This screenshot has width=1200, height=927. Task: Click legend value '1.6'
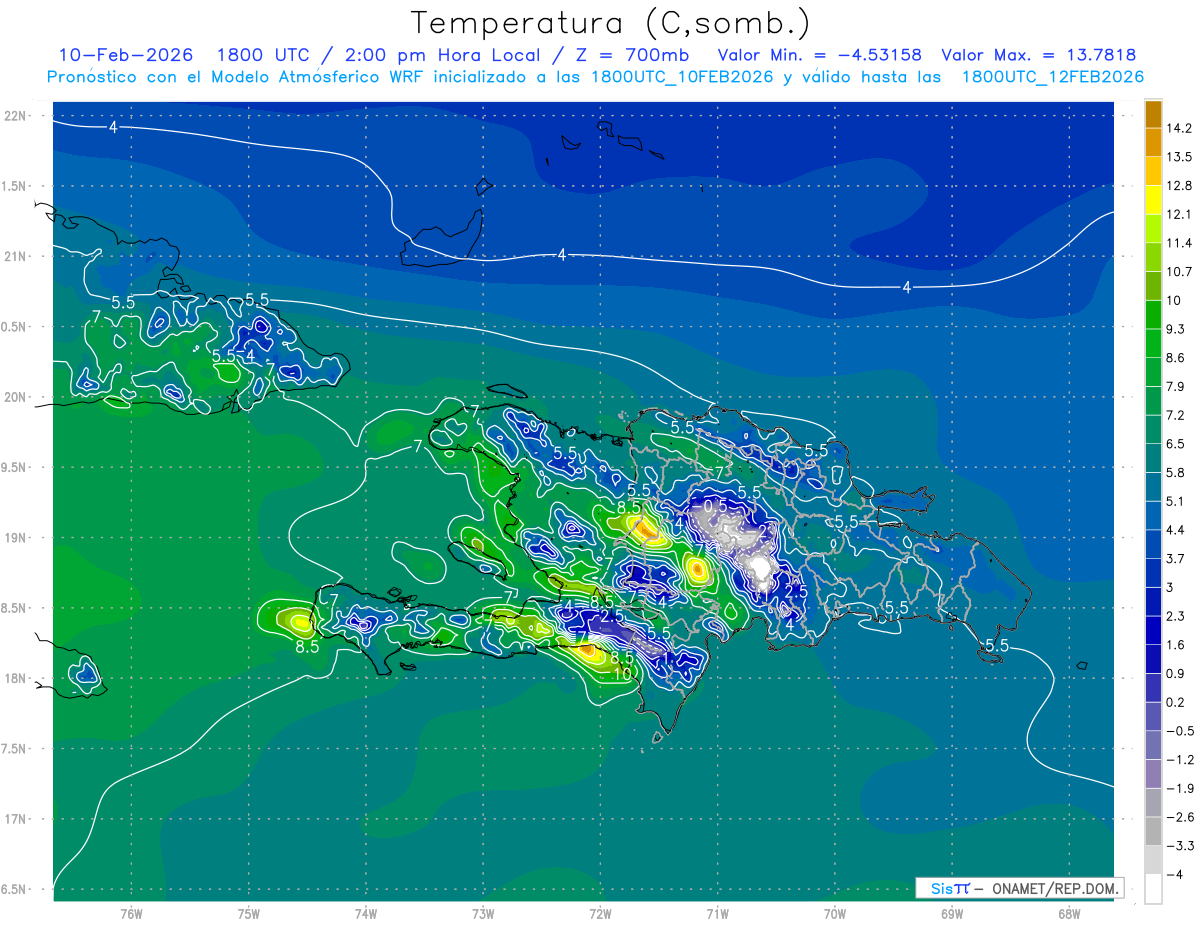(1174, 644)
